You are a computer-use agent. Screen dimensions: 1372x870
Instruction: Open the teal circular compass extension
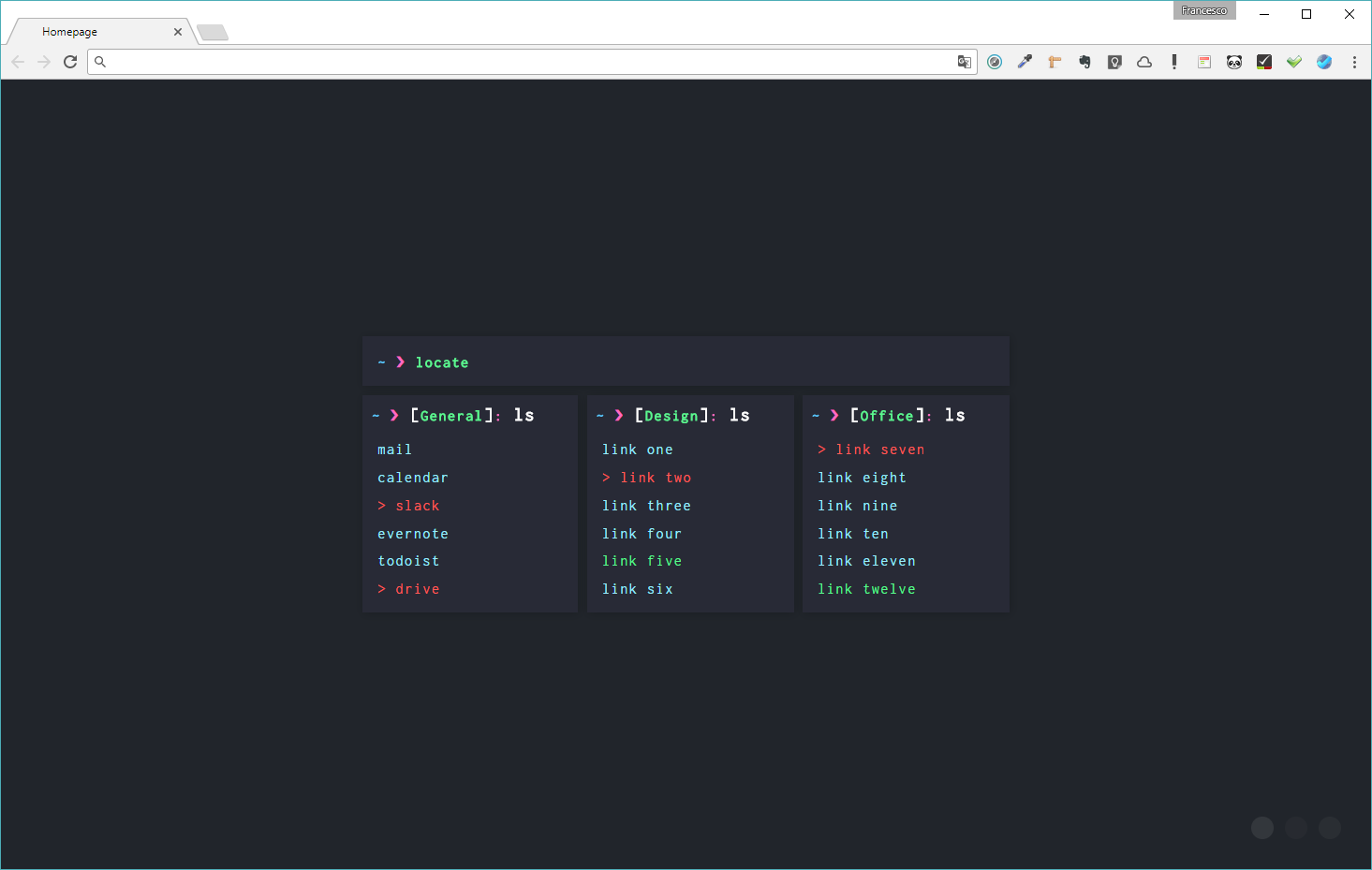(x=995, y=62)
